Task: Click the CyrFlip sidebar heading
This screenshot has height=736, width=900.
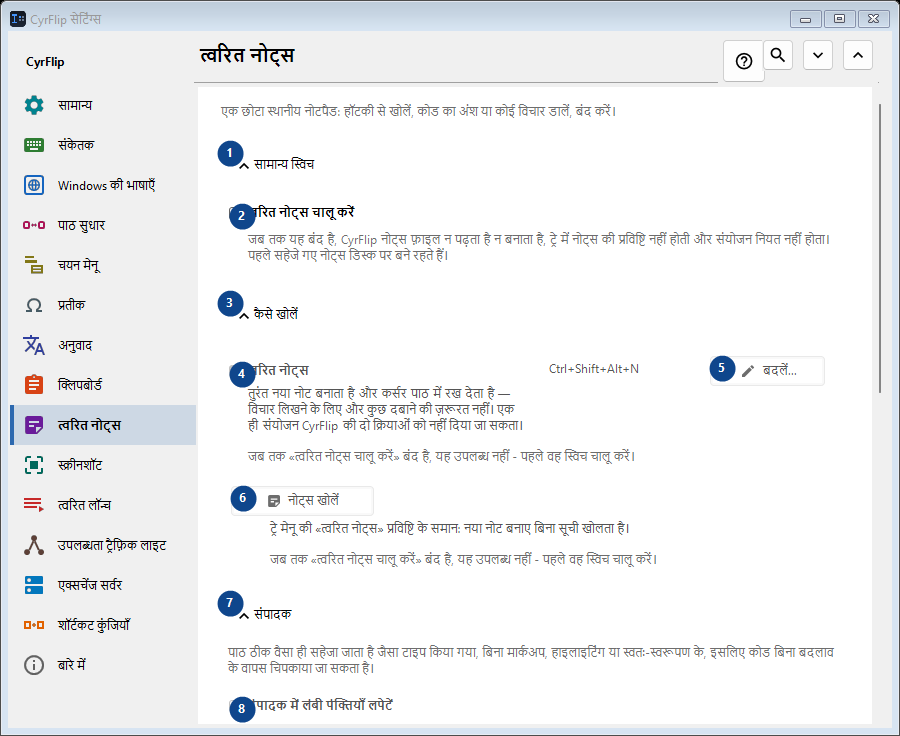Action: point(45,62)
